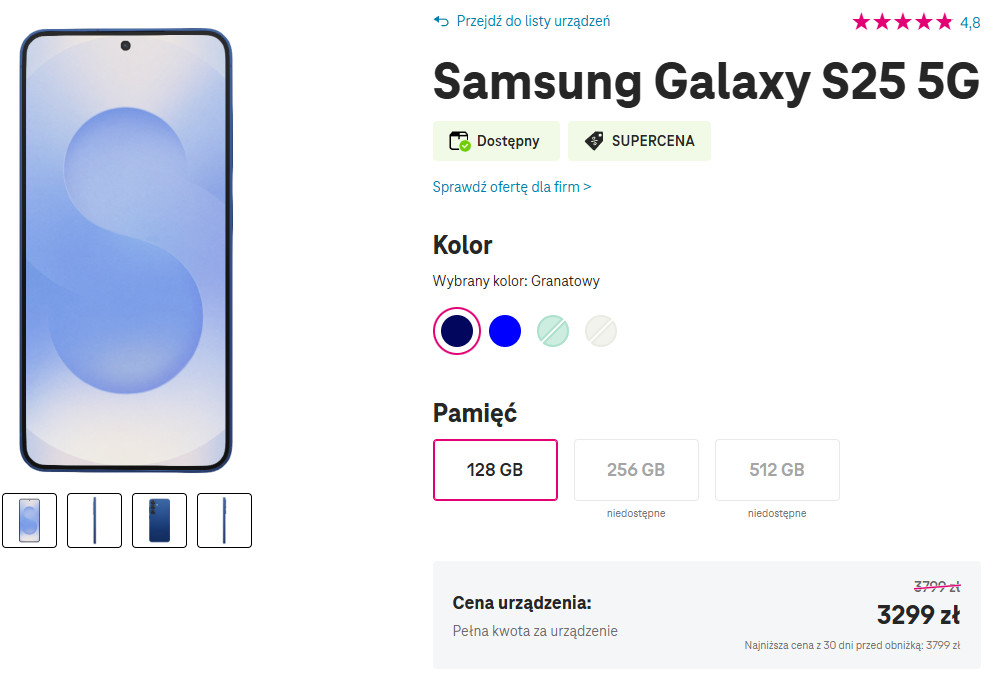Click the Dostępny availability icon
The image size is (1001, 675).
(459, 141)
